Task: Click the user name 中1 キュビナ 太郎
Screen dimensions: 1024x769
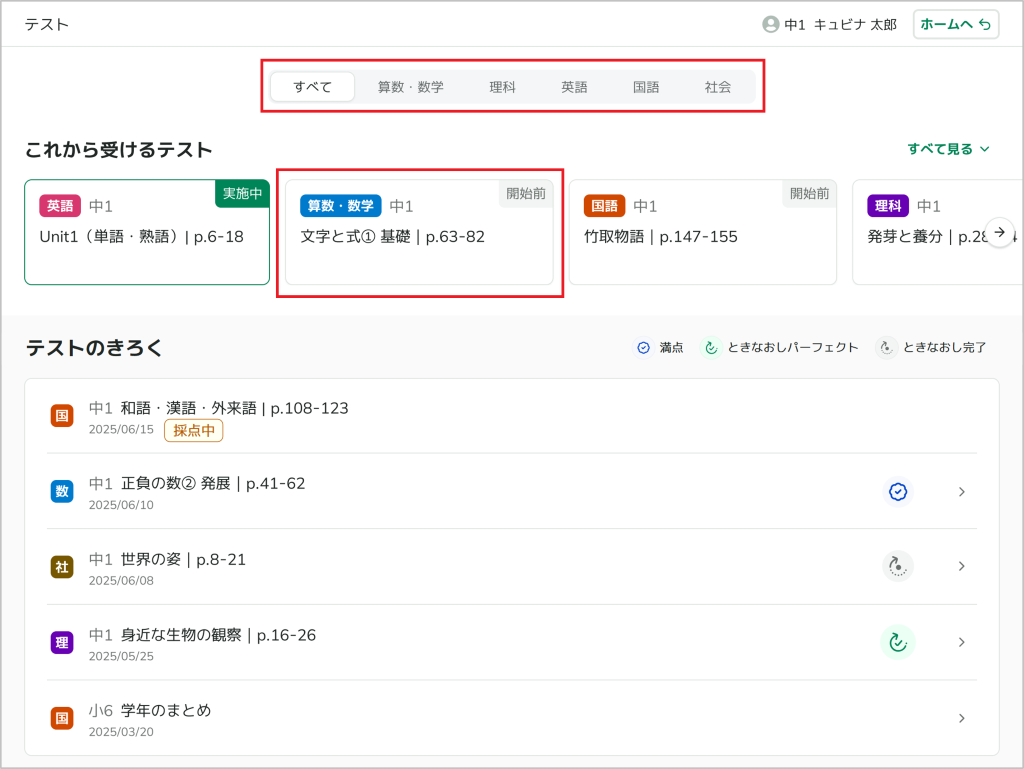Action: [x=840, y=25]
